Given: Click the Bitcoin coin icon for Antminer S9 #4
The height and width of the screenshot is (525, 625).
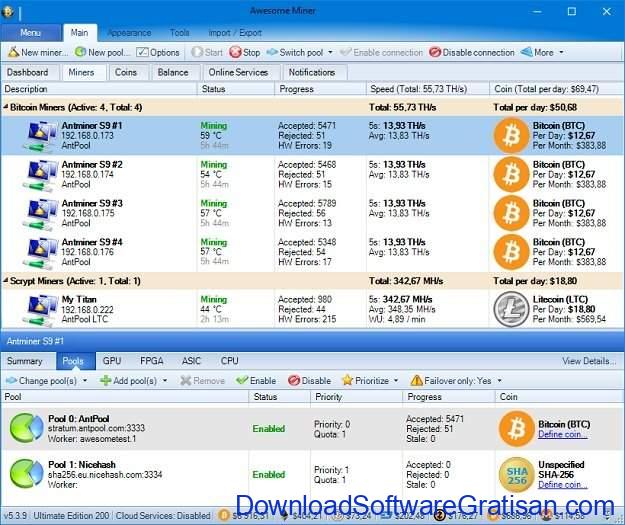Looking at the screenshot, I should (x=511, y=252).
